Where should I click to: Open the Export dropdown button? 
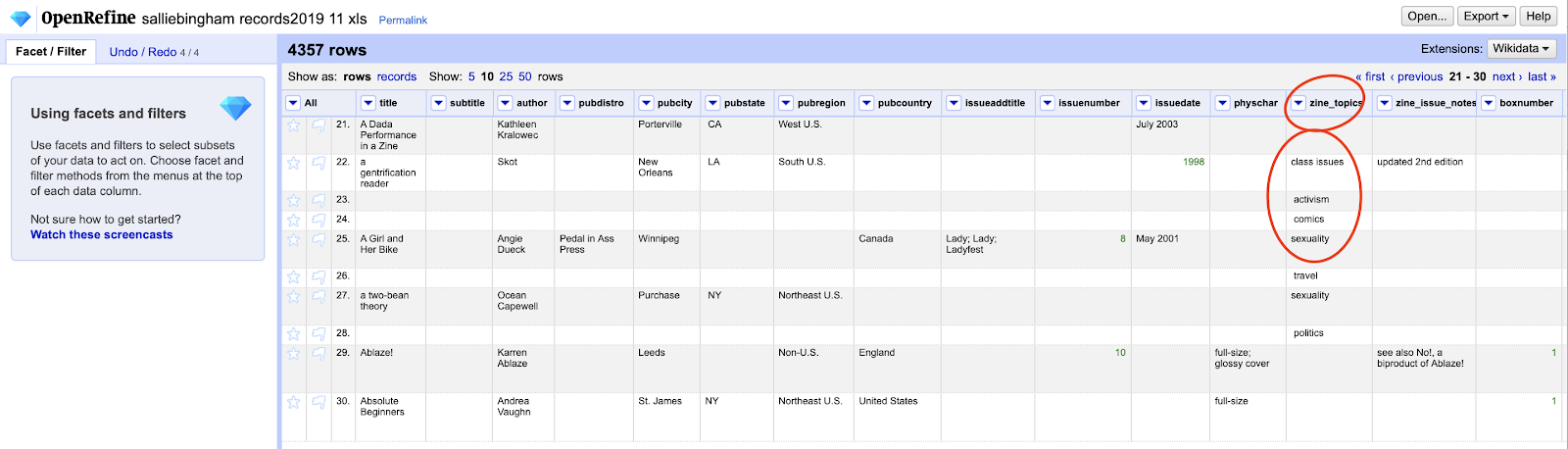click(x=1487, y=16)
